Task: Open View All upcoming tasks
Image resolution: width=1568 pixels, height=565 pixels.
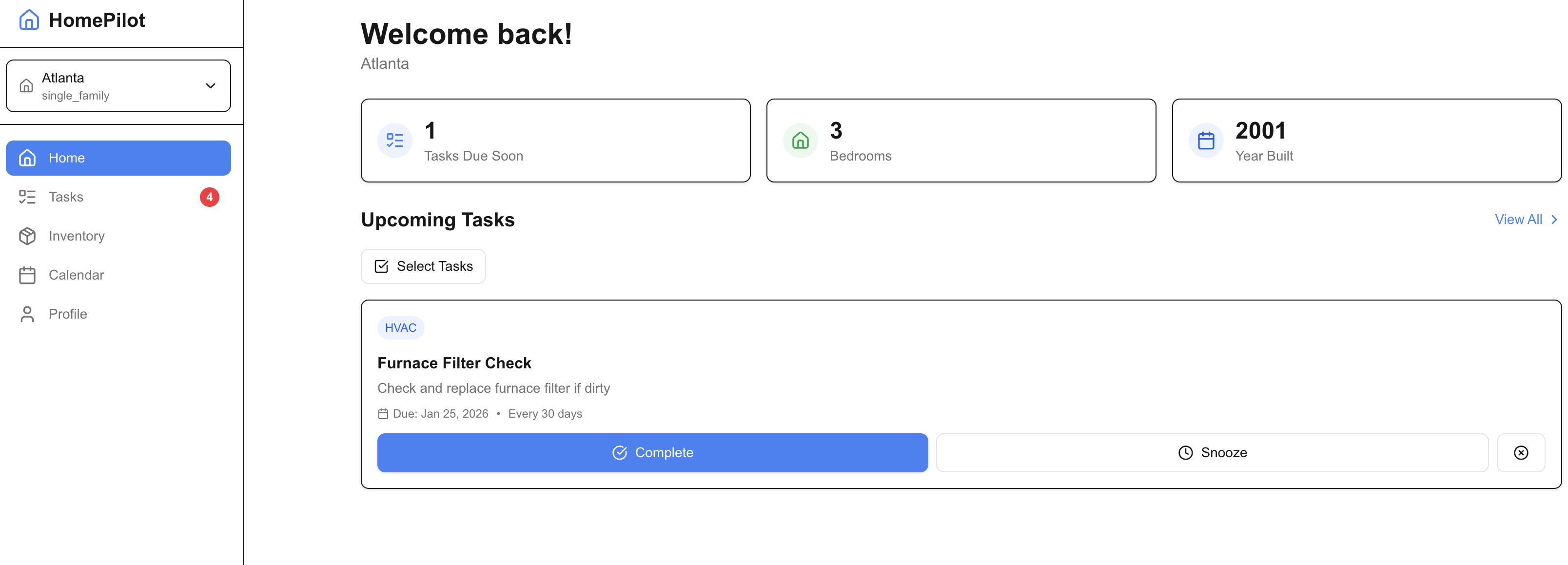Action: coord(1517,219)
